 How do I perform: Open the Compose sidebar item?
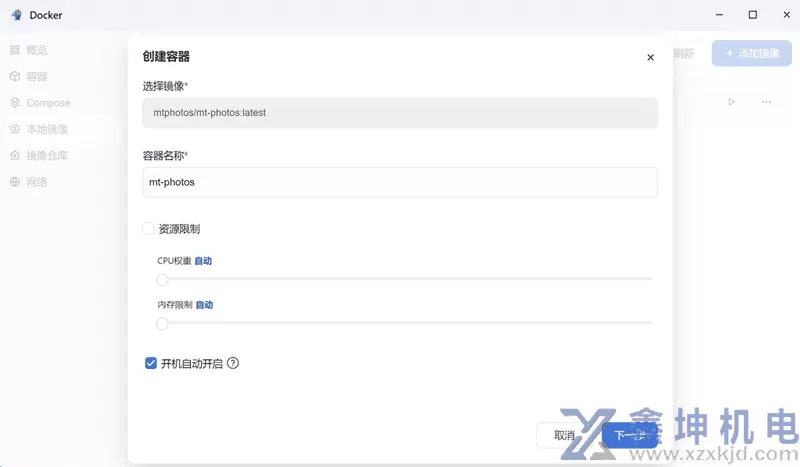point(40,103)
